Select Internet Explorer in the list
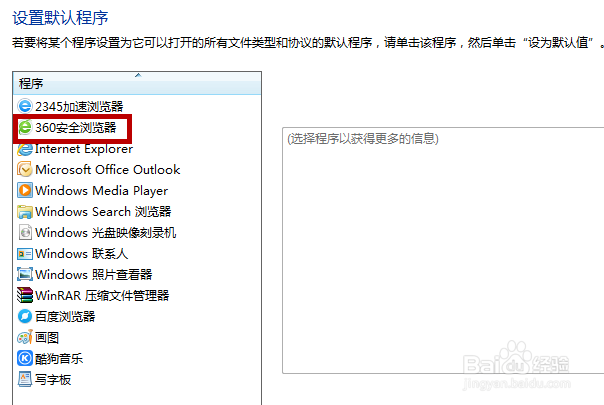The image size is (604, 405). pyautogui.click(x=84, y=149)
